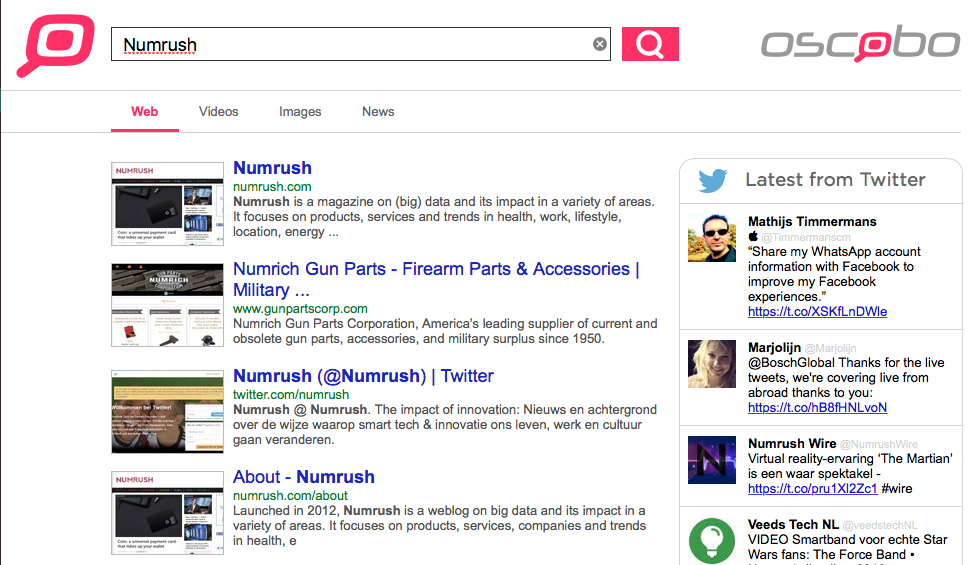Click the t.co/XSKfLnDWle tweet link
Image resolution: width=975 pixels, height=565 pixels.
pyautogui.click(x=817, y=311)
